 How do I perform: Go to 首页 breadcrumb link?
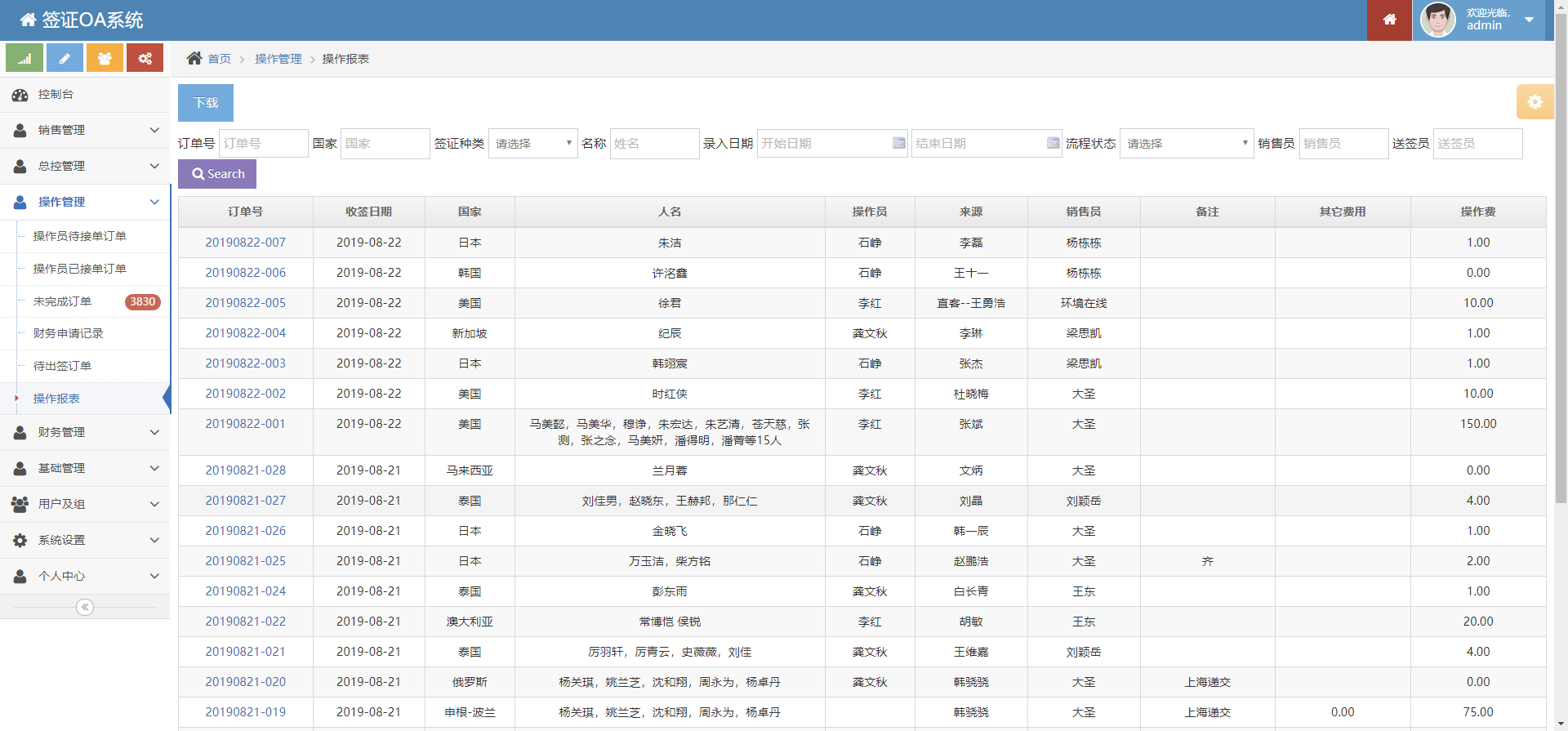(219, 59)
